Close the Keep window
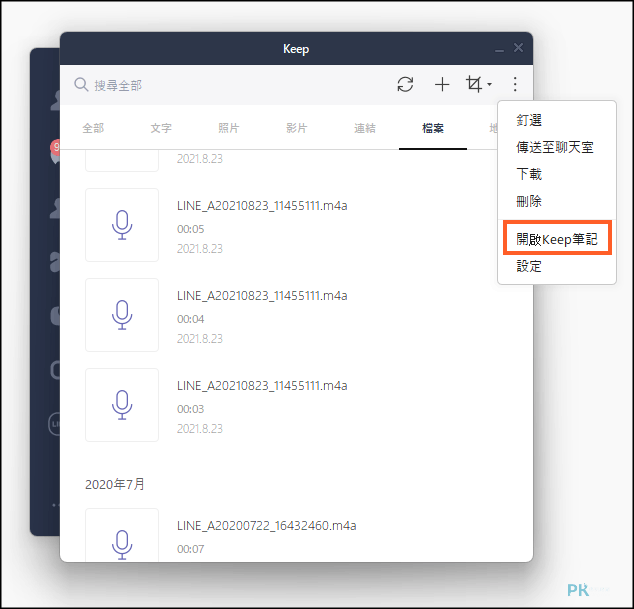 click(x=518, y=48)
